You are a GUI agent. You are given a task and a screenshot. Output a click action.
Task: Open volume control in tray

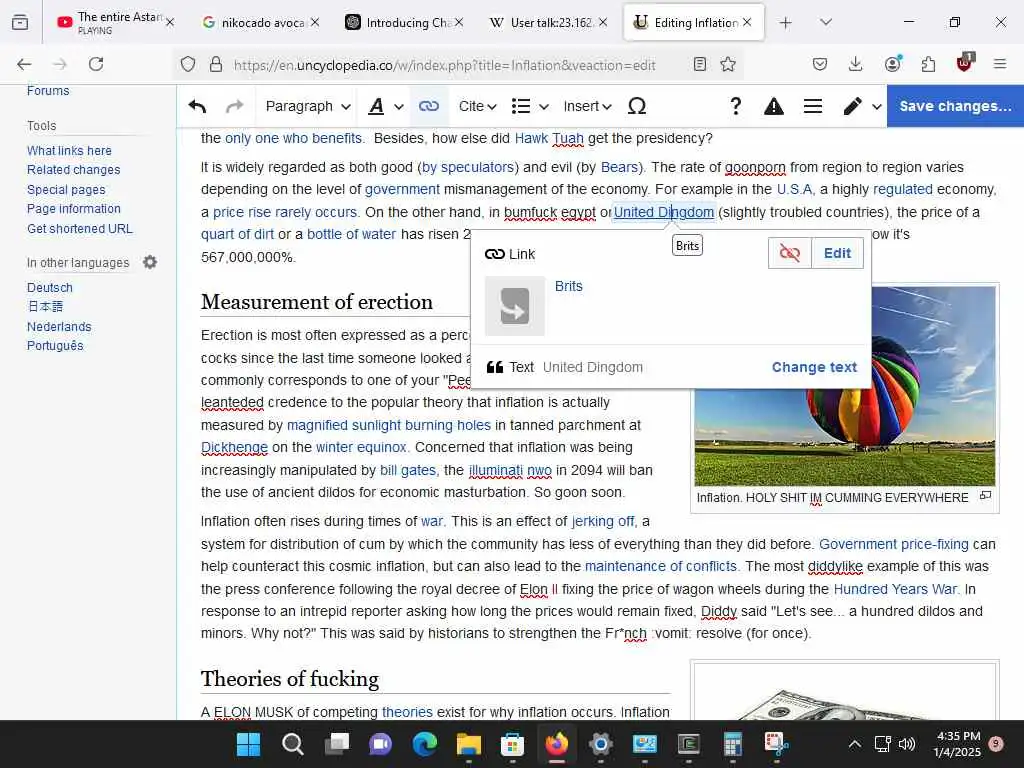tap(907, 744)
